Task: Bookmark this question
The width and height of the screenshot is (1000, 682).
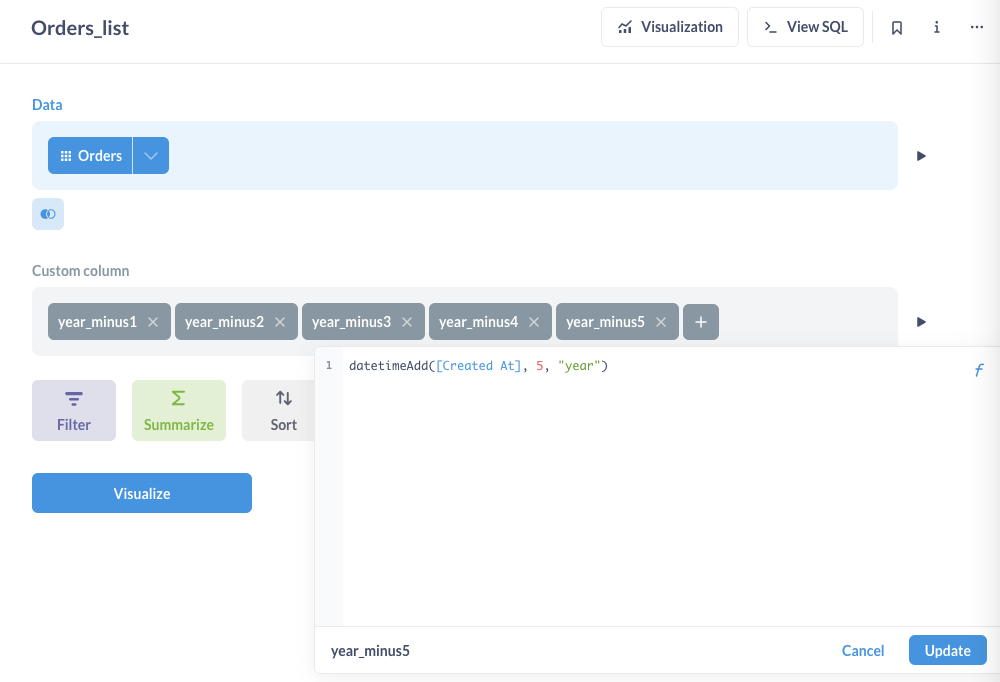Action: tap(897, 27)
